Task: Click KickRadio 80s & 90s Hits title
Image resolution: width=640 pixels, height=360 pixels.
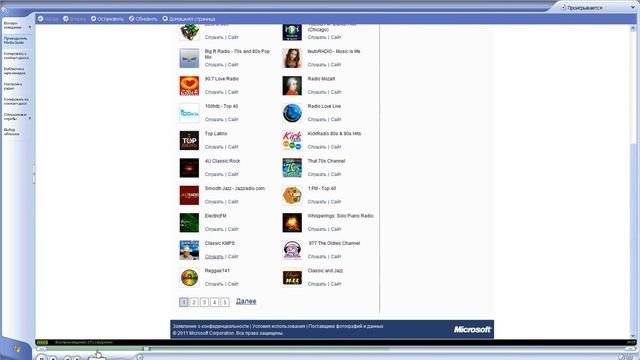Action: click(334, 134)
